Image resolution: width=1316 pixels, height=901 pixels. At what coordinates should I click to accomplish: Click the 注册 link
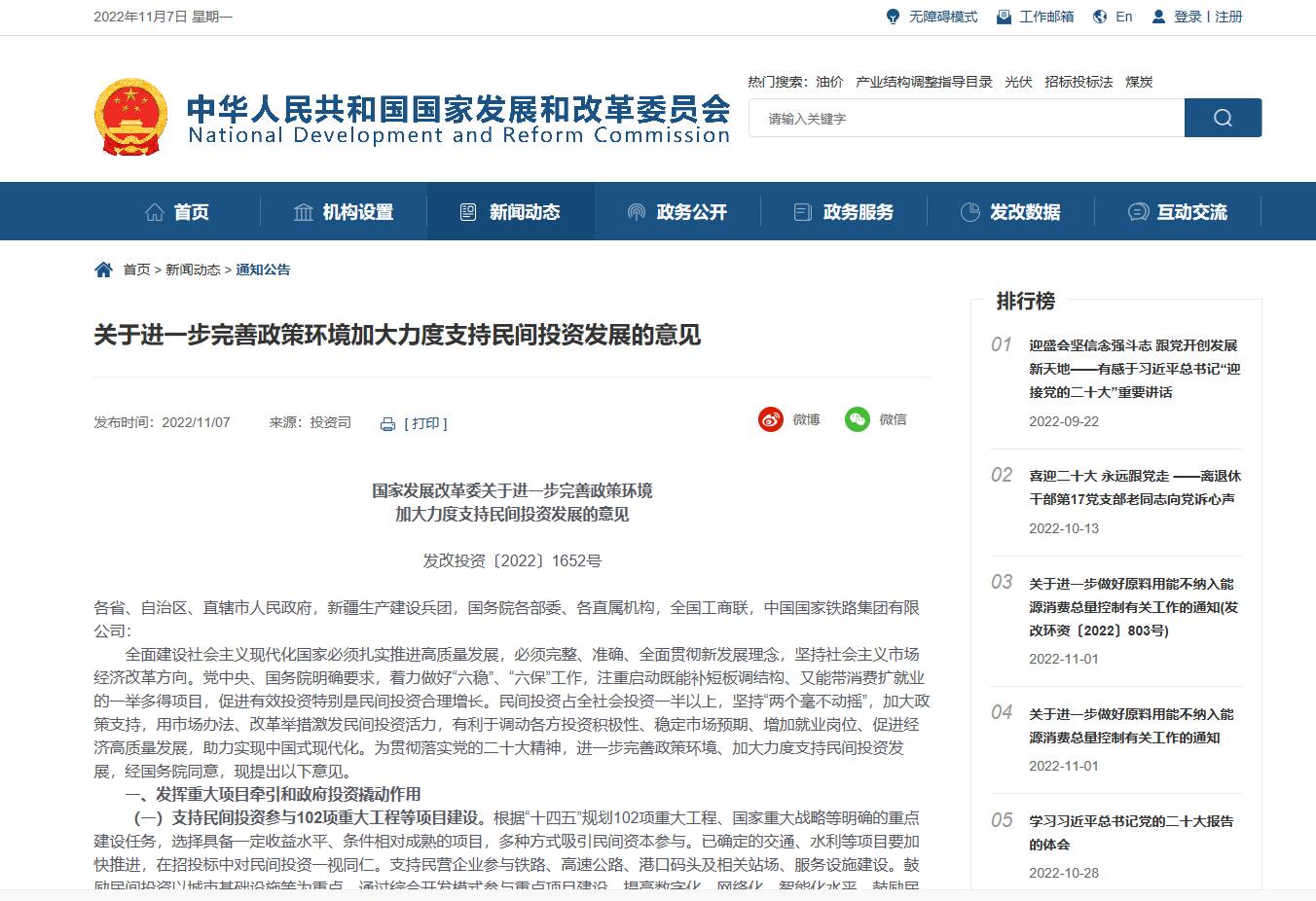tap(1228, 17)
